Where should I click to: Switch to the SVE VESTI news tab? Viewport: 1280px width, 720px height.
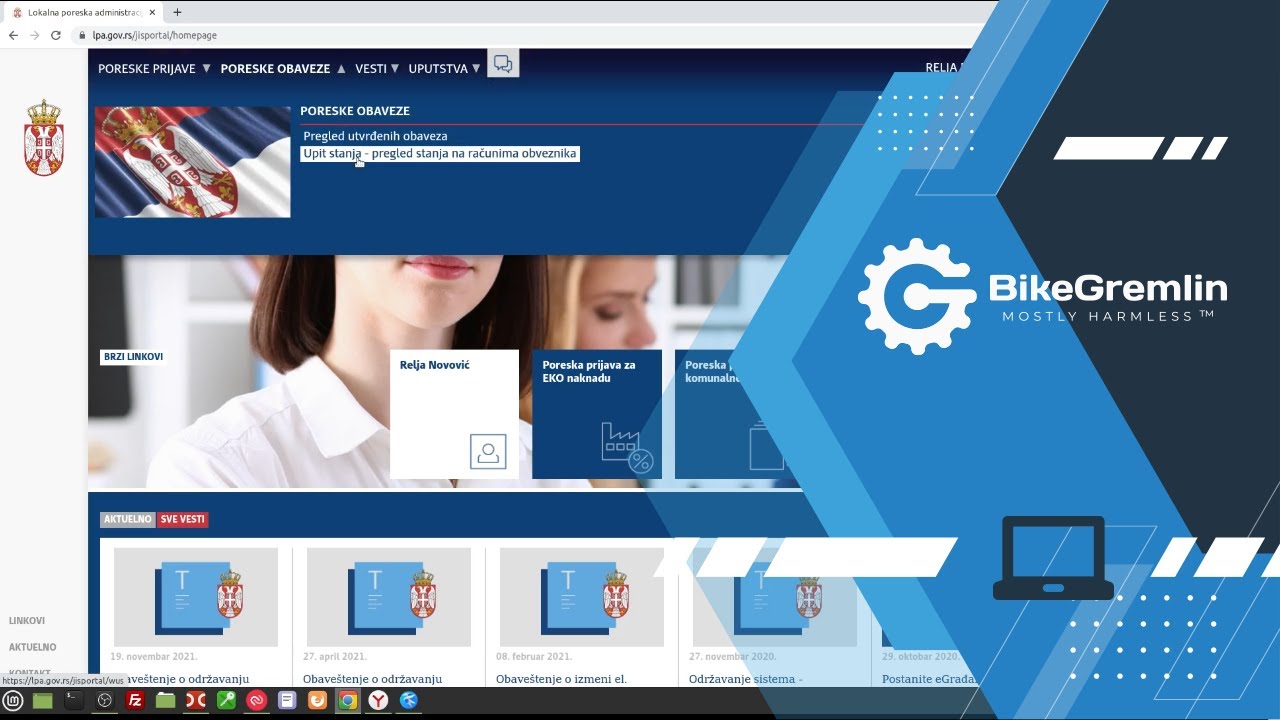[x=182, y=520]
